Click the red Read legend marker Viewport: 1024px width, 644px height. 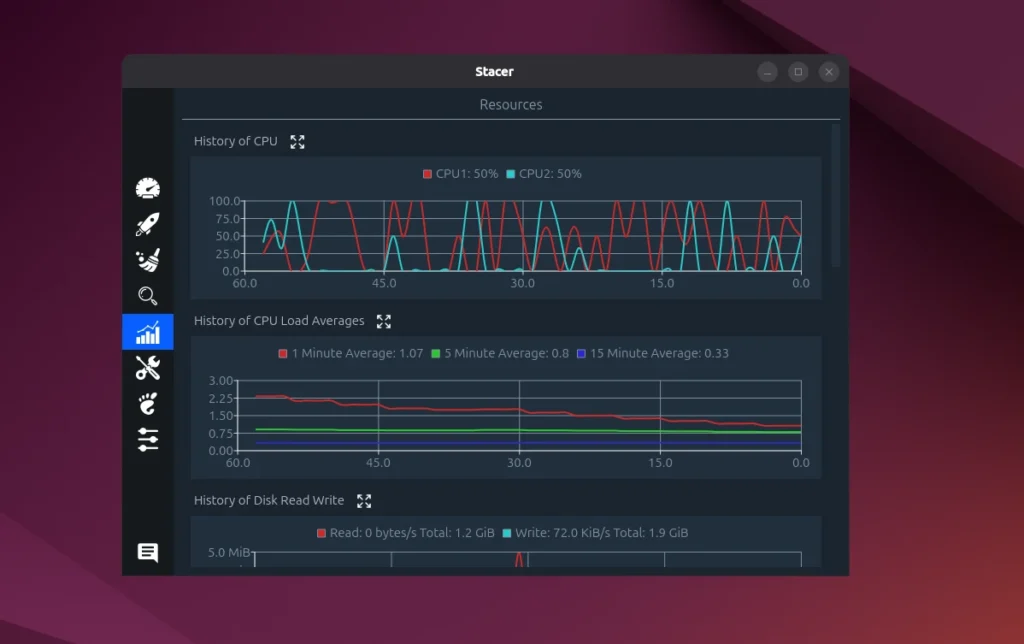pyautogui.click(x=322, y=534)
